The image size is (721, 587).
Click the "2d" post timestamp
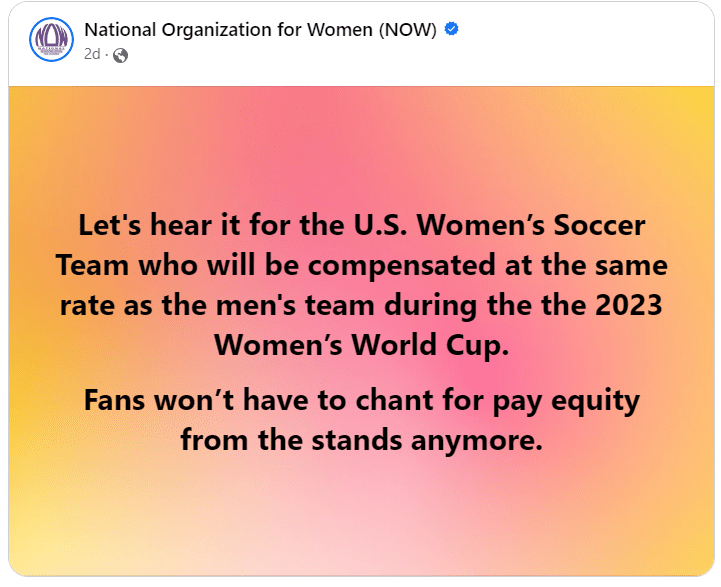(x=92, y=55)
